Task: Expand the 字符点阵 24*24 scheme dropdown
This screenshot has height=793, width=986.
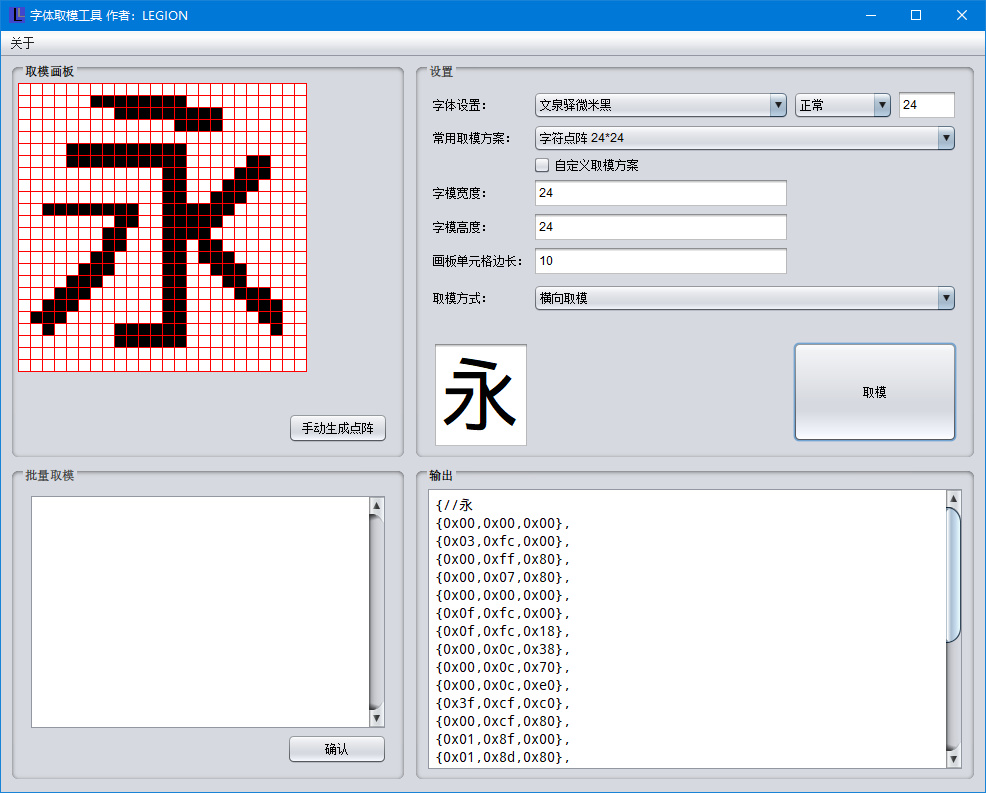Action: coord(944,138)
